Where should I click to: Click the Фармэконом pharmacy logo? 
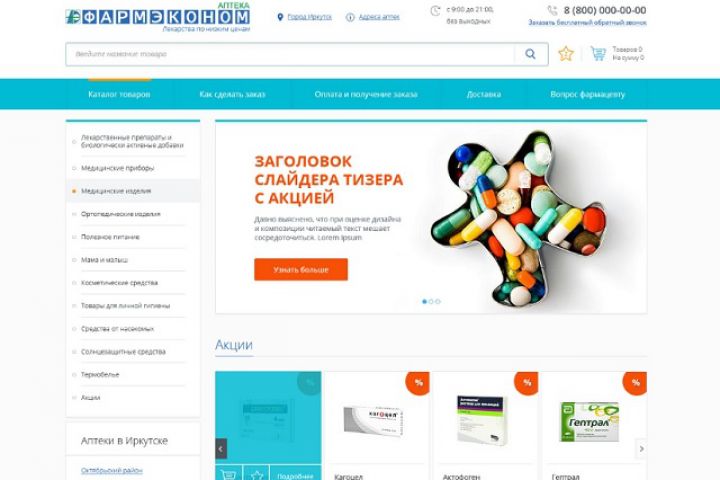click(x=158, y=17)
